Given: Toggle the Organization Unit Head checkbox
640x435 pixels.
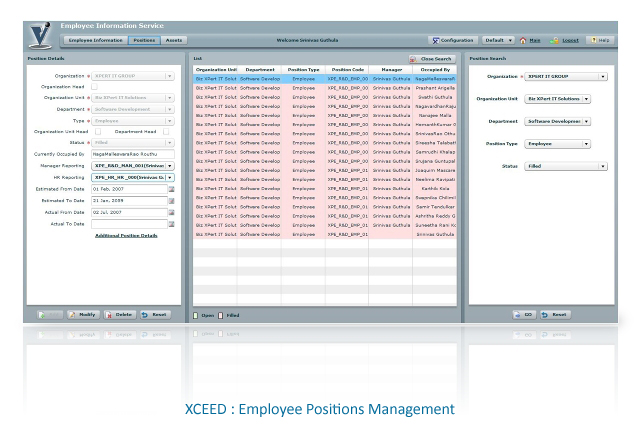Looking at the screenshot, I should tap(98, 131).
